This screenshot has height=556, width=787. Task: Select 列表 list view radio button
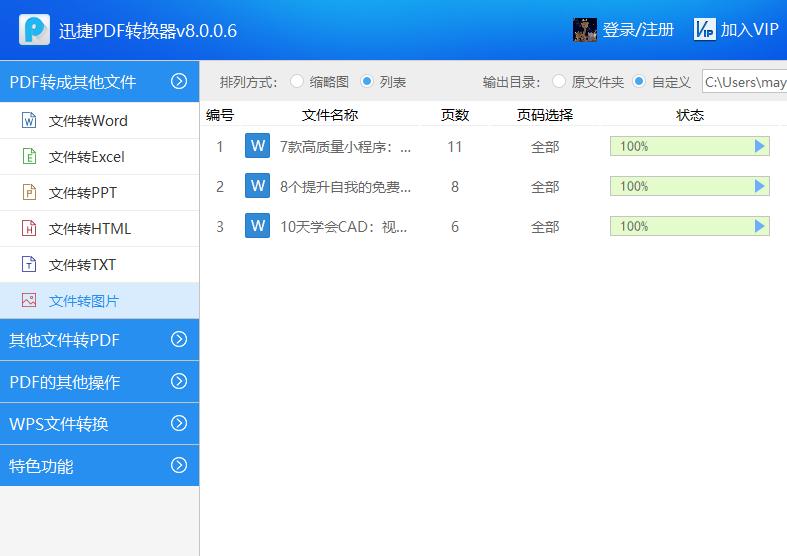pyautogui.click(x=367, y=81)
